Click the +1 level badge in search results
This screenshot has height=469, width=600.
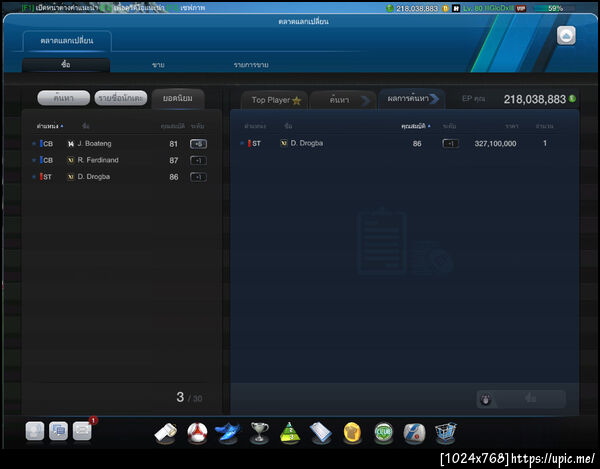point(451,143)
